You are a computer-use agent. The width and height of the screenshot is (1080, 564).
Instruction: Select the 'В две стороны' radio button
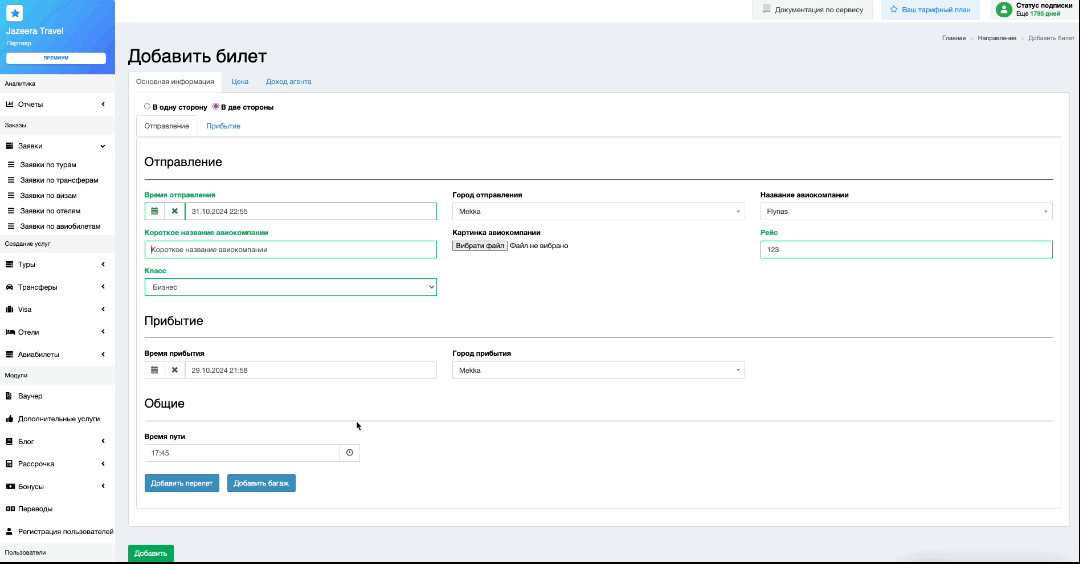[216, 106]
